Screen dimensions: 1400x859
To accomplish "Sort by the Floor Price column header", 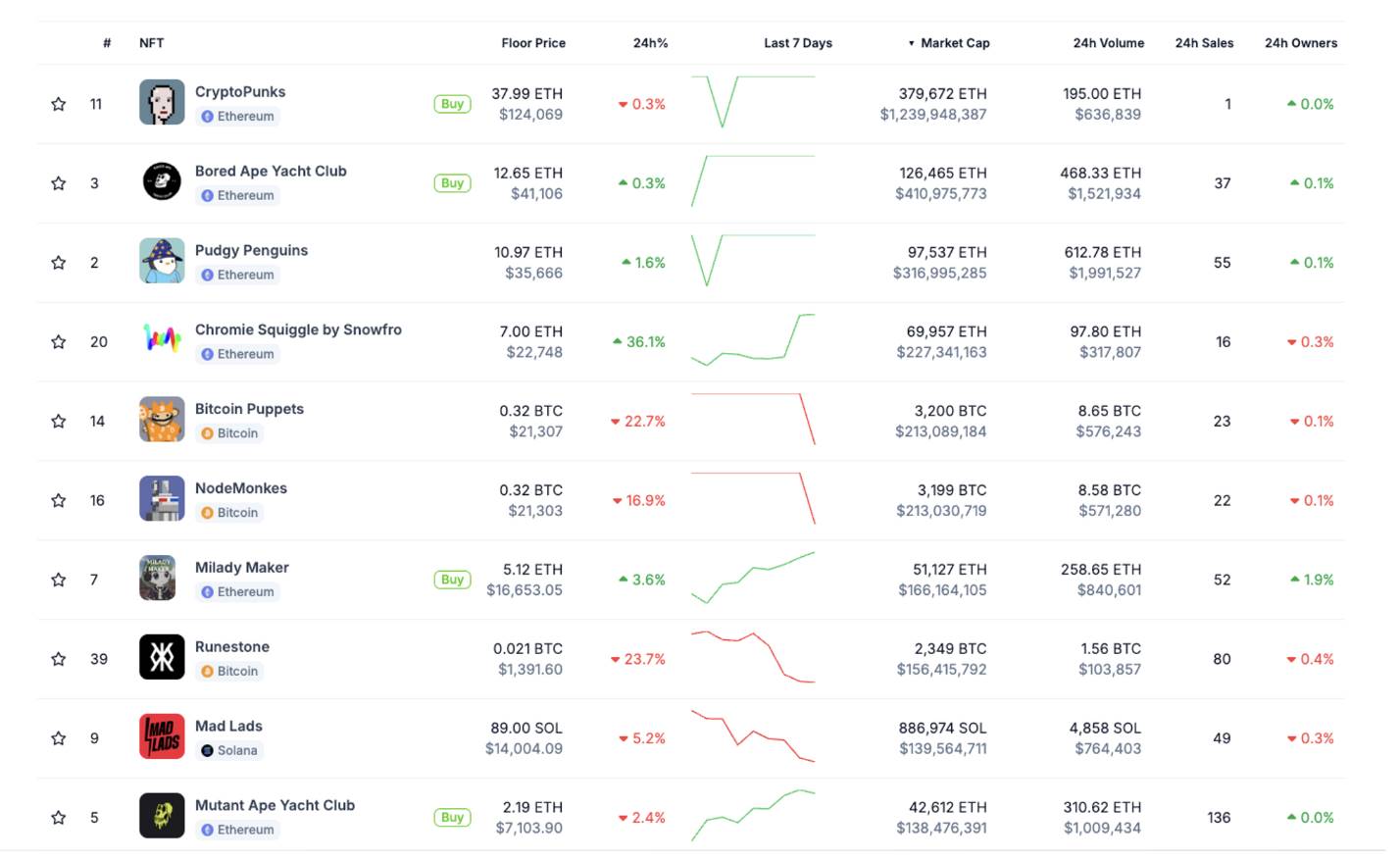I will [532, 43].
